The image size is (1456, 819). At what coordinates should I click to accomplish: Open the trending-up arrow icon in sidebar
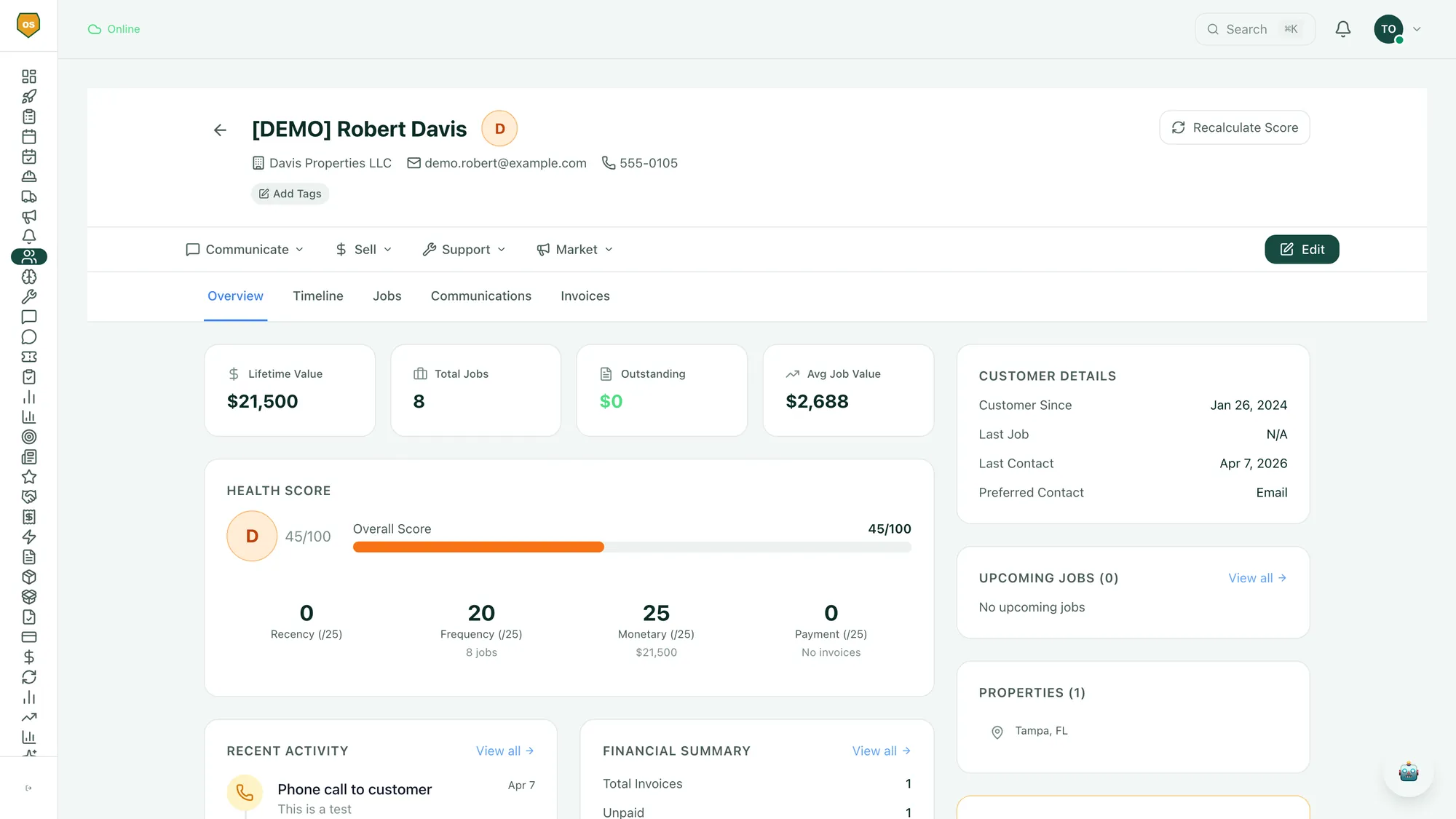[x=28, y=717]
